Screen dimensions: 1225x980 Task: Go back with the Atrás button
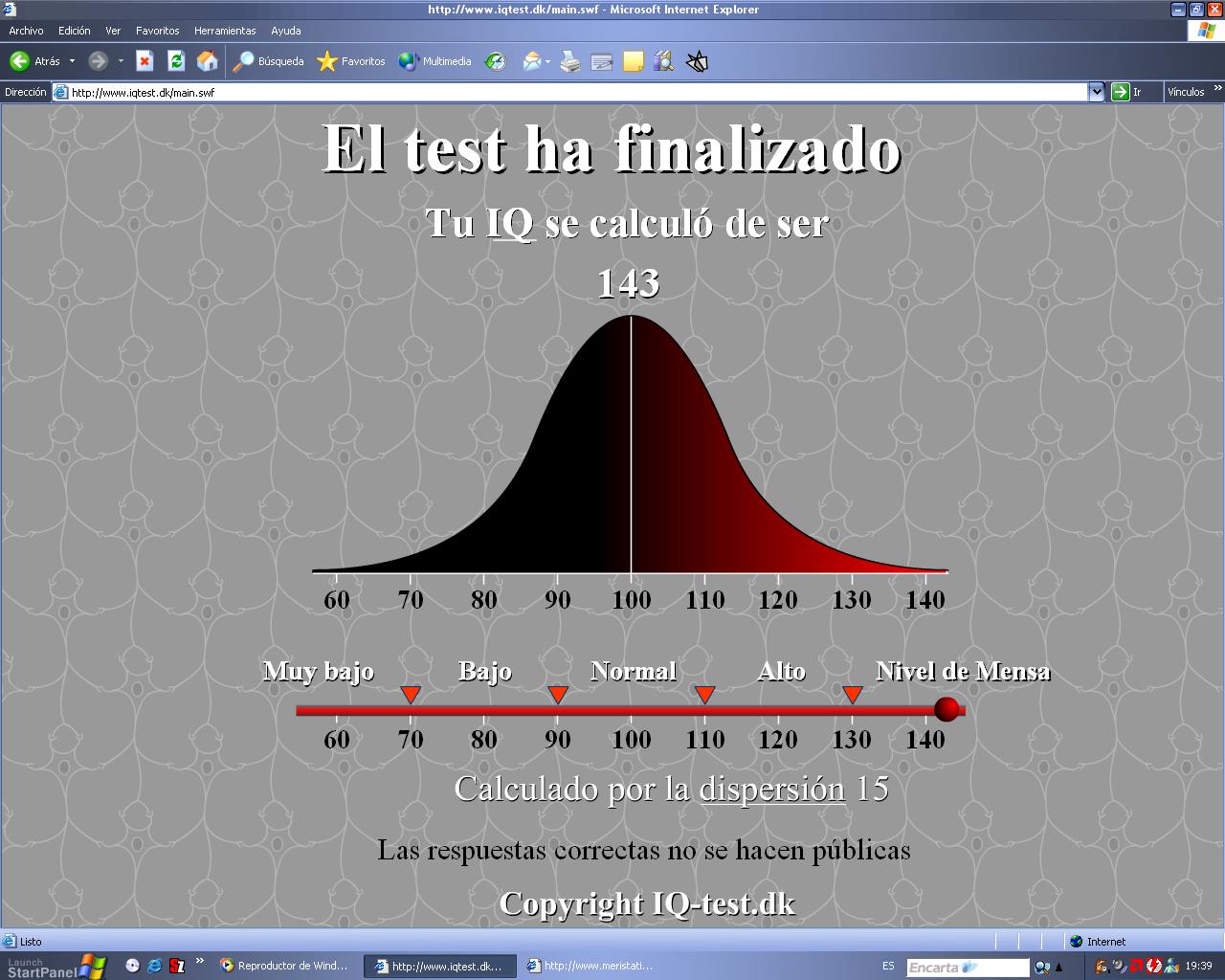point(35,61)
